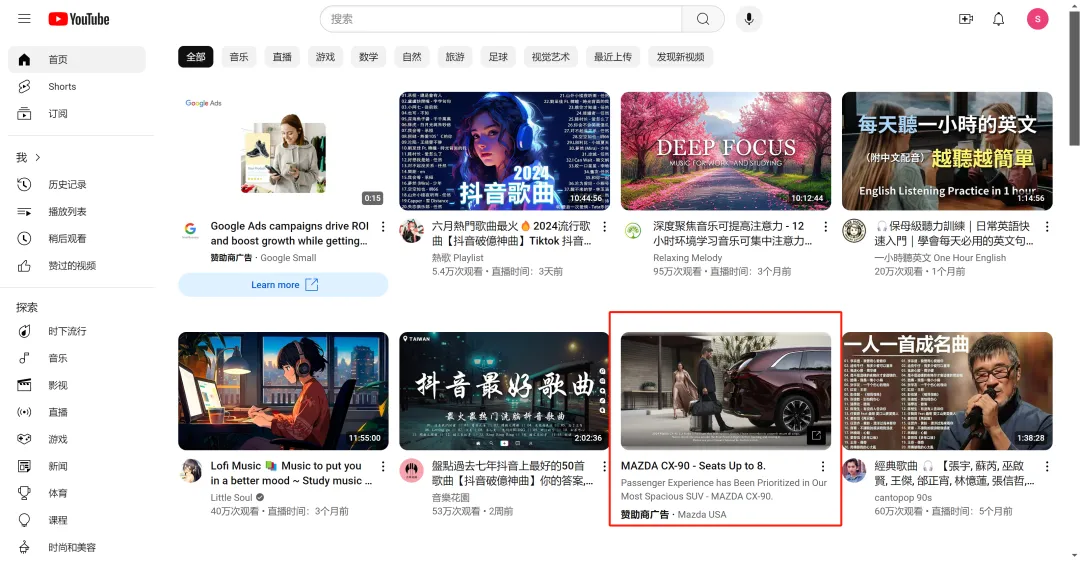Viewport: 1080px width, 561px height.
Task: Open 订阅 subscriptions in the sidebar
Action: pos(58,114)
